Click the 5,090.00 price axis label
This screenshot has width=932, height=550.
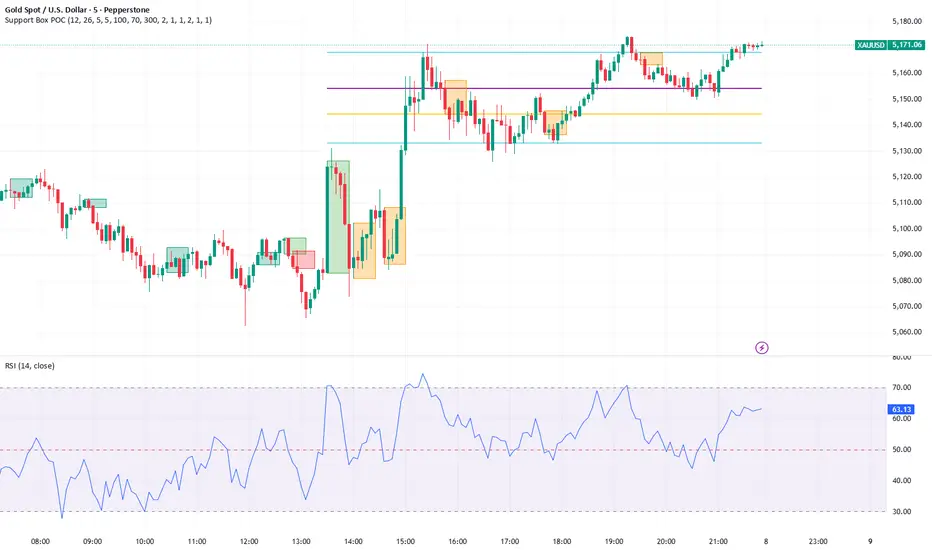pyautogui.click(x=907, y=254)
